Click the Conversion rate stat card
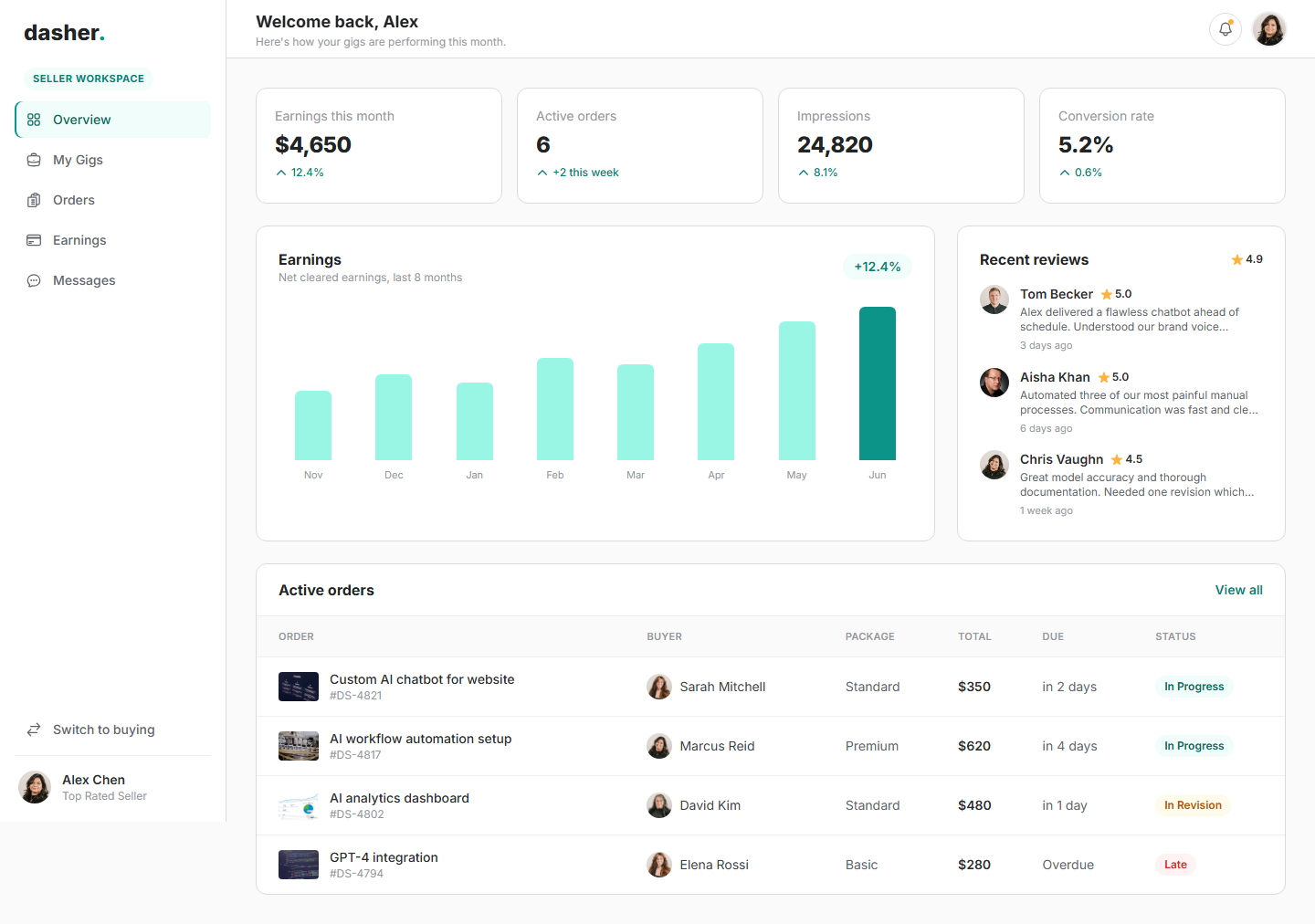 1162,145
